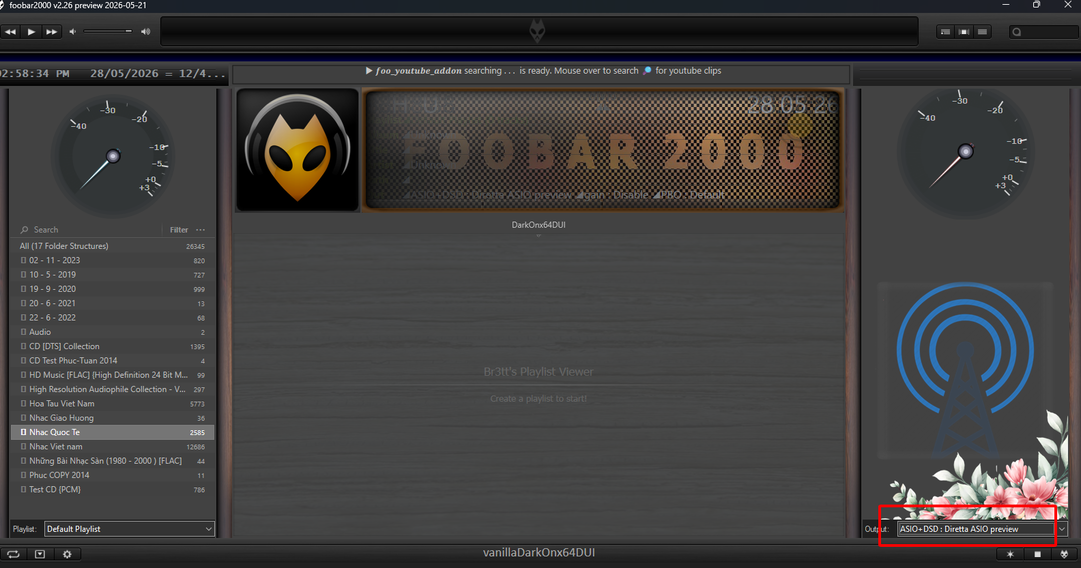Click the low-volume speaker icon
The height and width of the screenshot is (568, 1081).
click(72, 32)
